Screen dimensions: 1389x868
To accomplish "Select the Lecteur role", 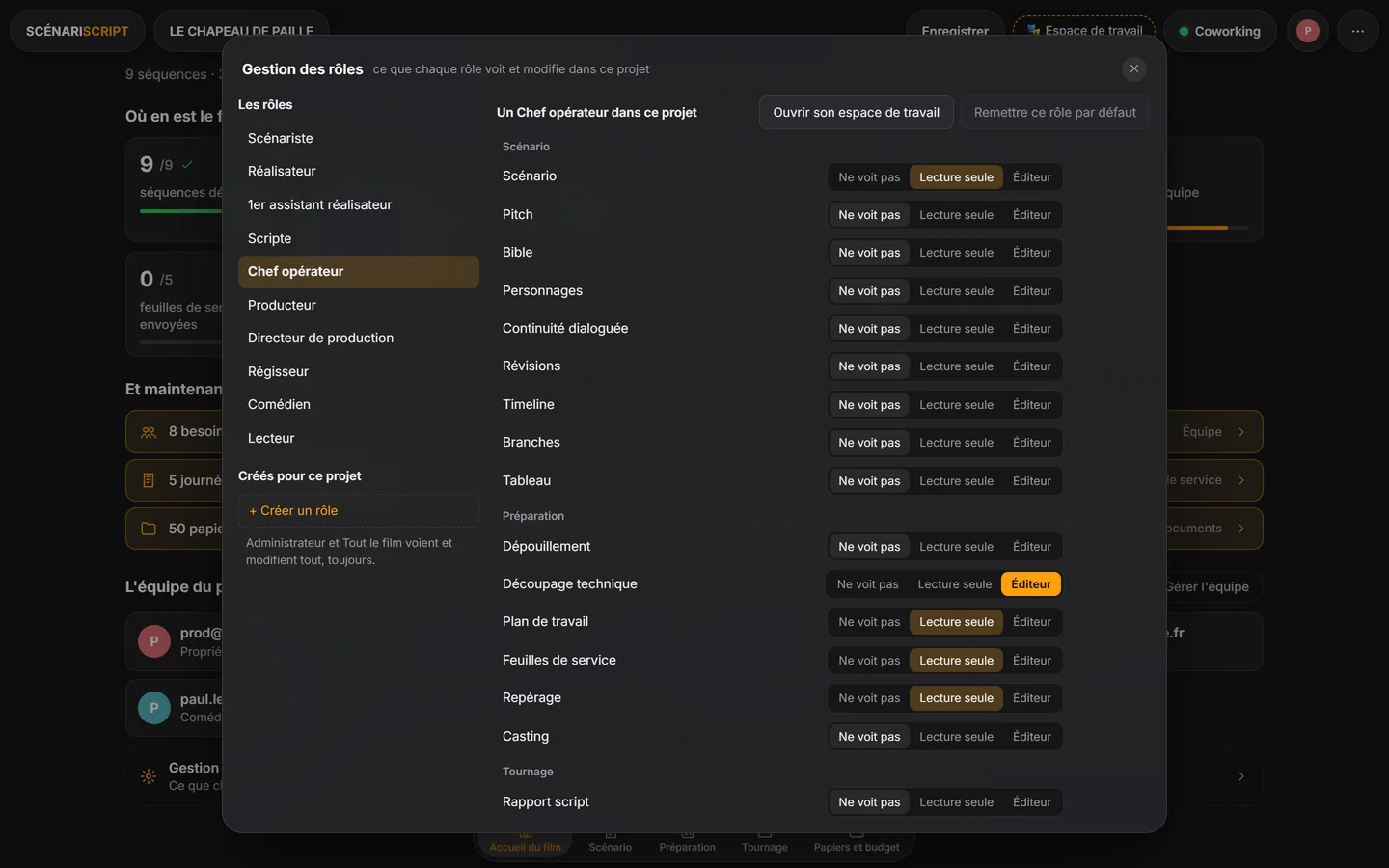I will [x=359, y=438].
